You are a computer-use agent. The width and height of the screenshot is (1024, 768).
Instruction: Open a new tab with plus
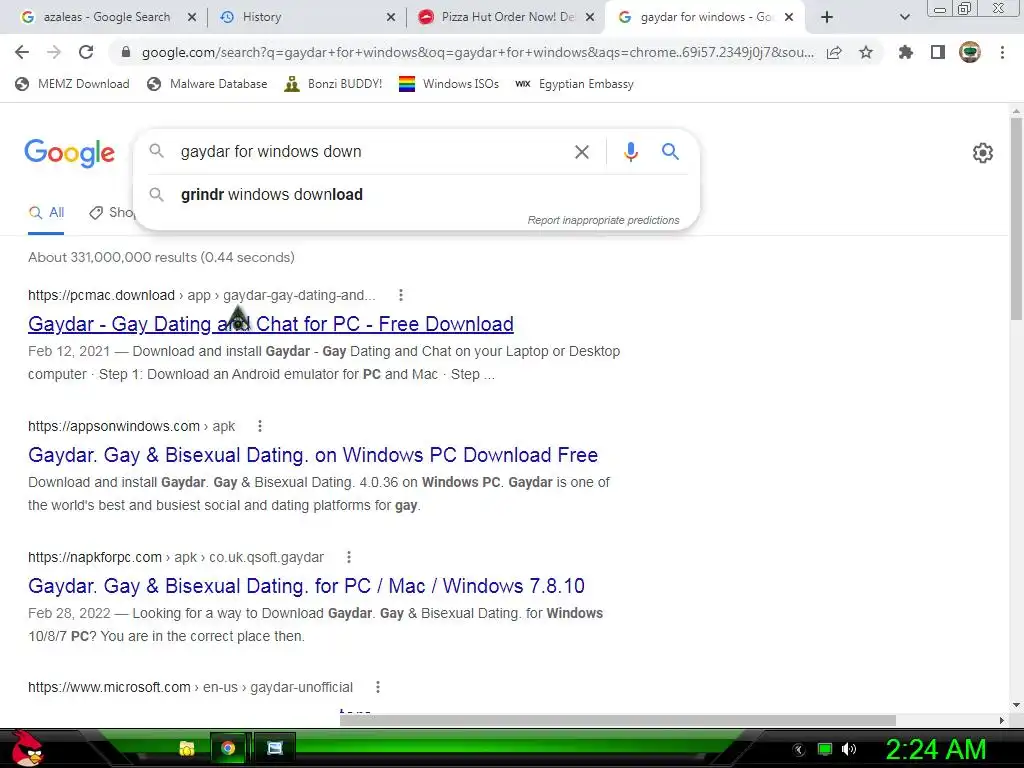pos(827,17)
